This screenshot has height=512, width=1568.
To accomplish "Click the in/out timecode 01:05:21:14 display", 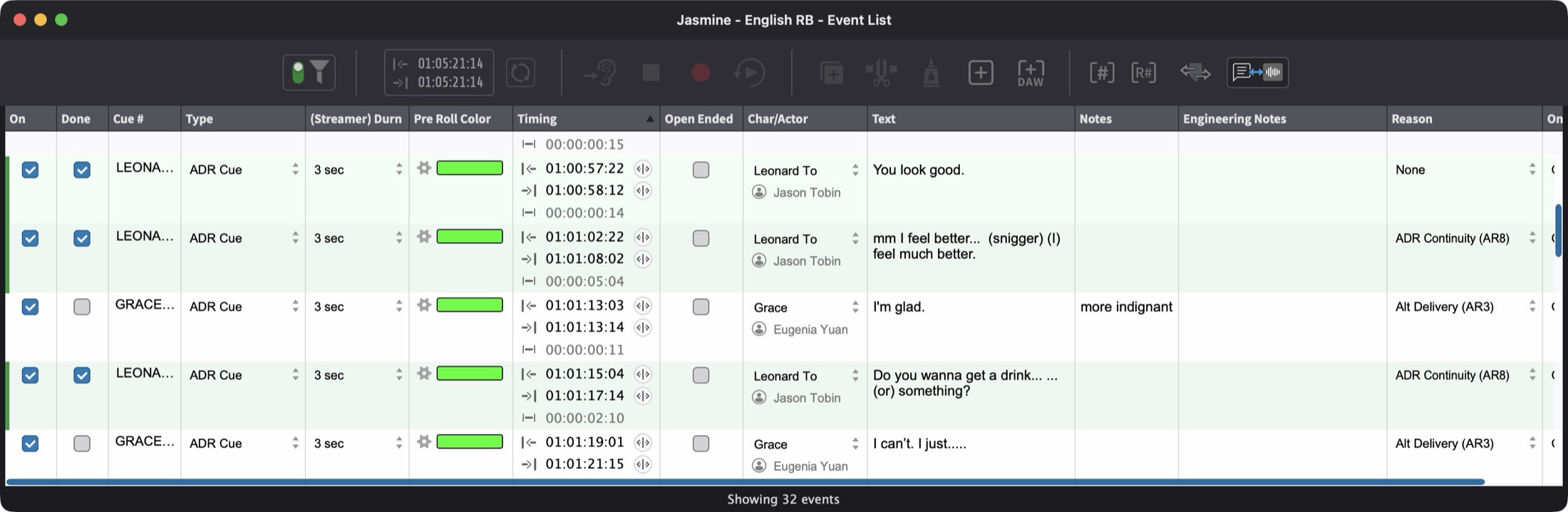I will coord(439,72).
